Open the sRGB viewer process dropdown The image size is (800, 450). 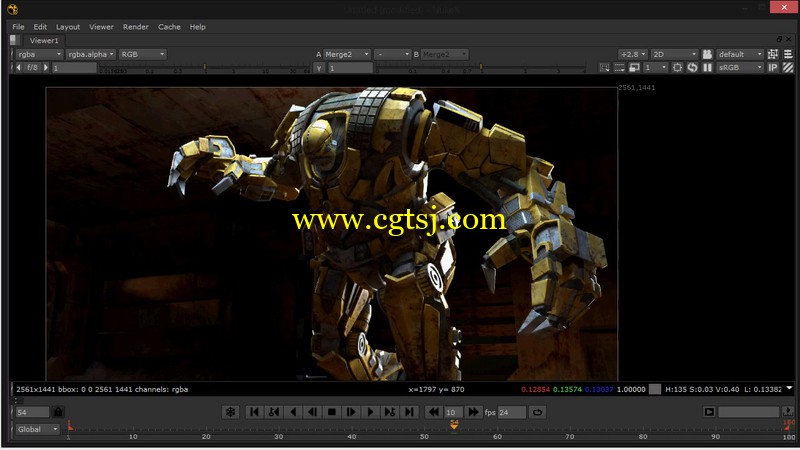pos(740,67)
